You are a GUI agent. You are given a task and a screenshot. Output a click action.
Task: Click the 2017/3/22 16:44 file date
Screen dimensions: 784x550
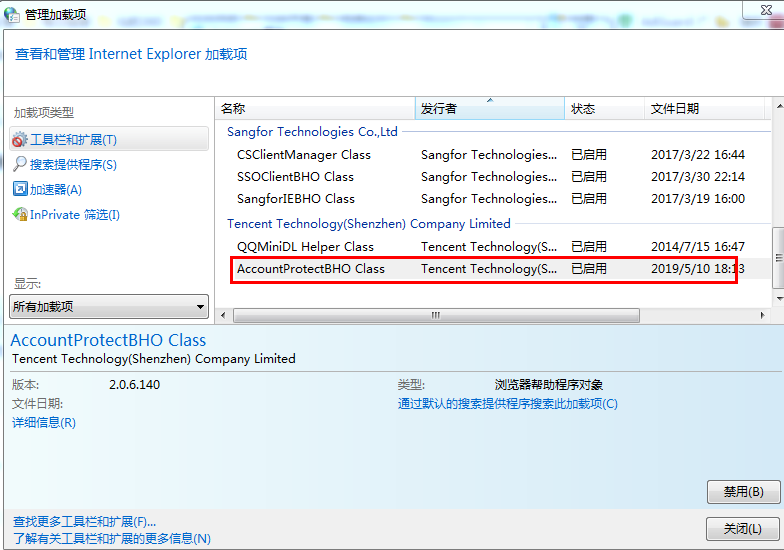(698, 154)
